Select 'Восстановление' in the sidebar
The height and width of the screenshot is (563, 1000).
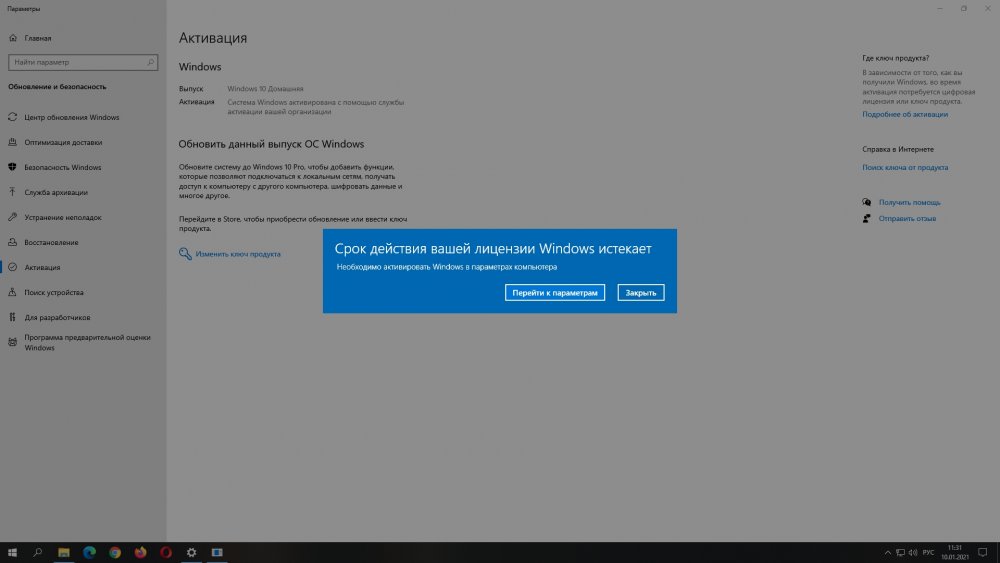[x=50, y=242]
